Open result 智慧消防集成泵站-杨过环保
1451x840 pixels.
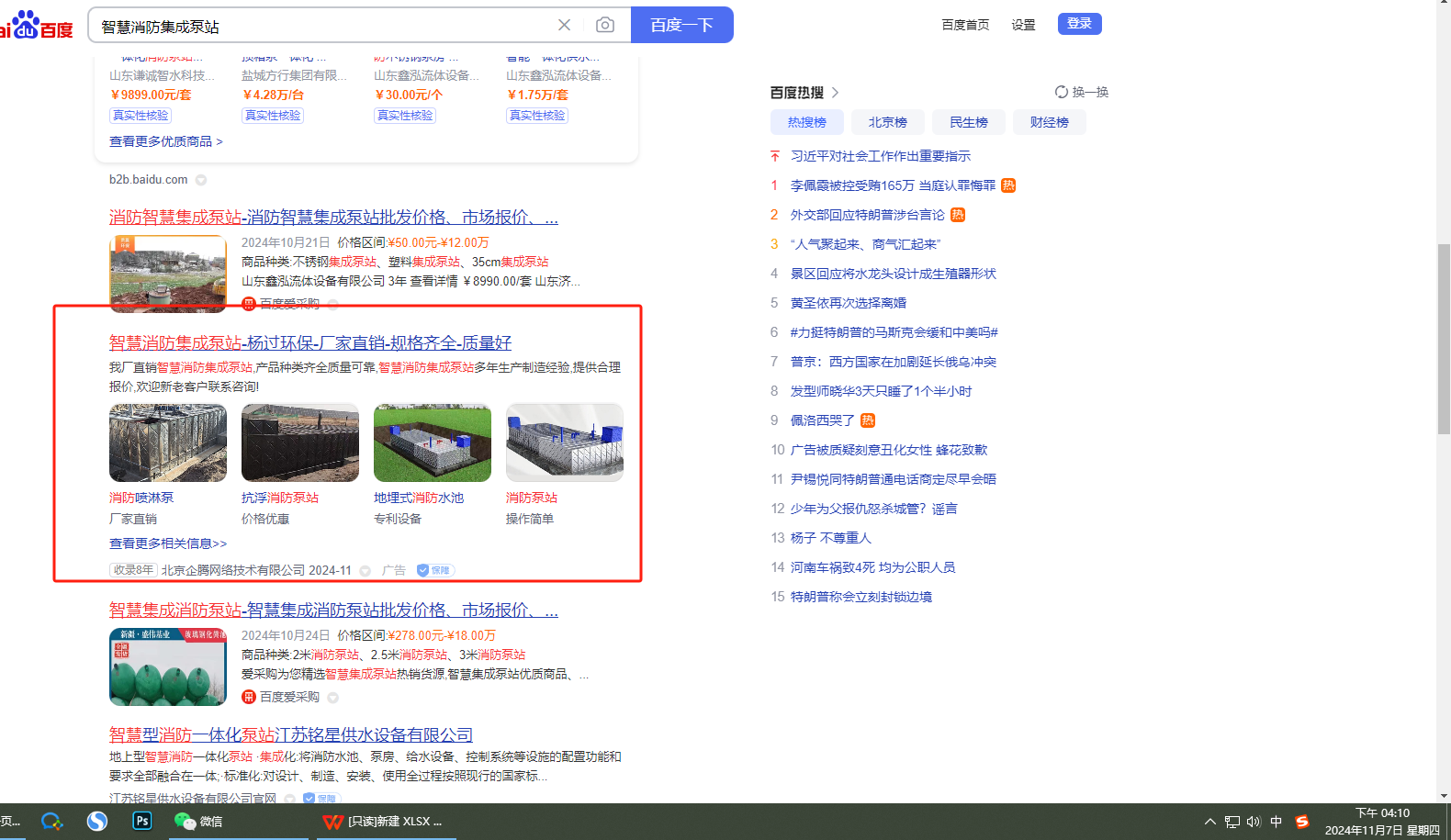coord(310,342)
